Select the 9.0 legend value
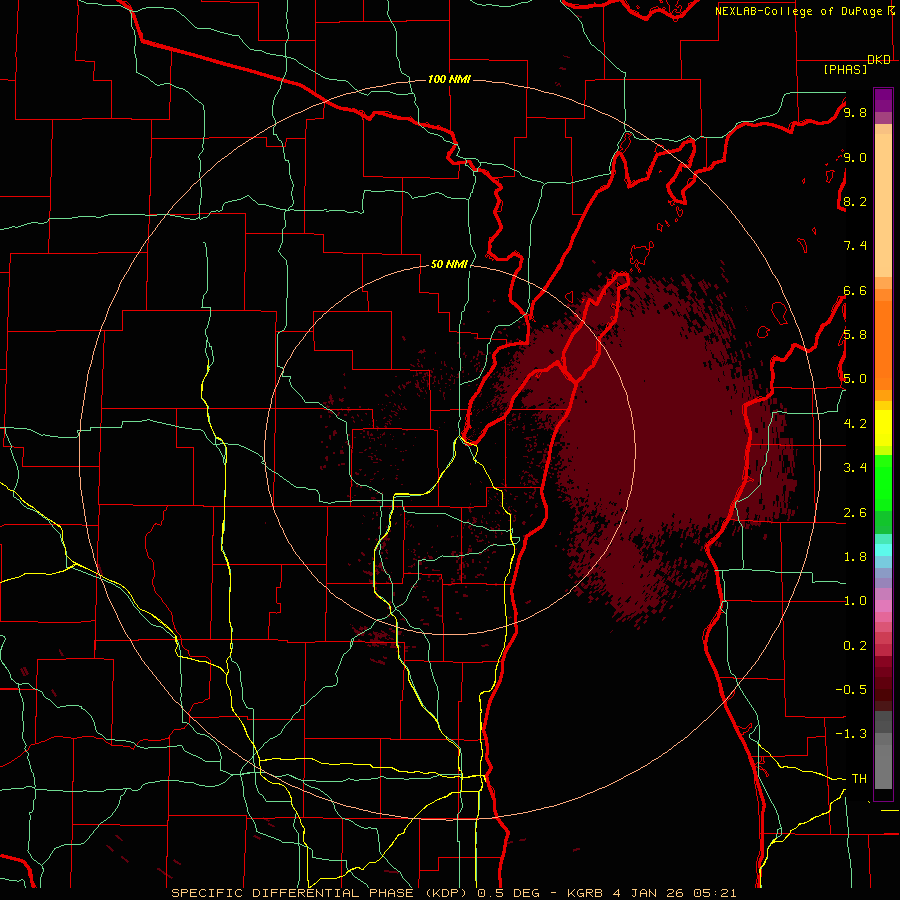Image resolution: width=900 pixels, height=900 pixels. pos(855,157)
